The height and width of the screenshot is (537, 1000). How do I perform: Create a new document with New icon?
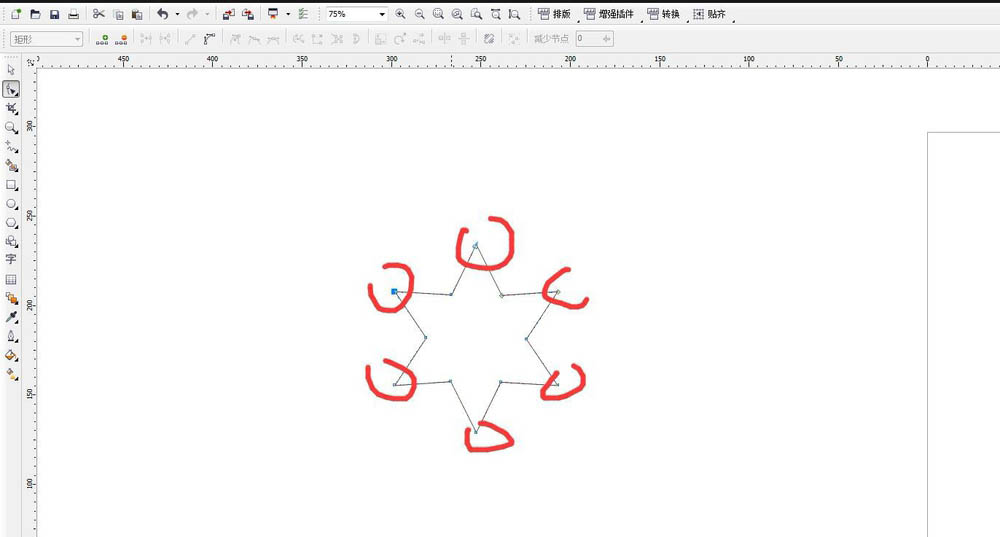click(x=16, y=14)
